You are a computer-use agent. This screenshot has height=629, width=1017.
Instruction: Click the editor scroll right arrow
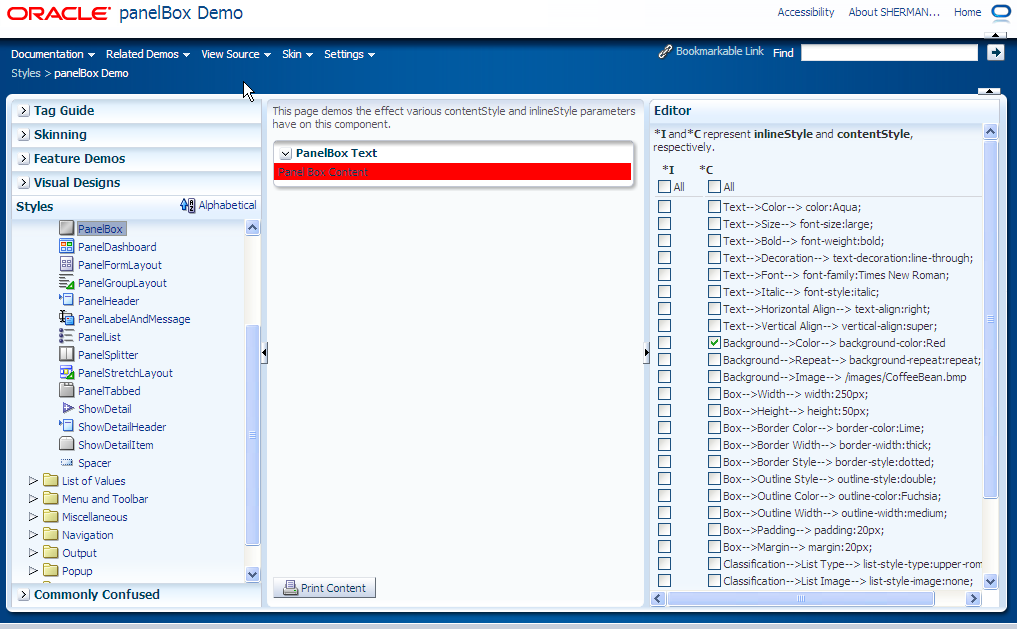point(973,599)
